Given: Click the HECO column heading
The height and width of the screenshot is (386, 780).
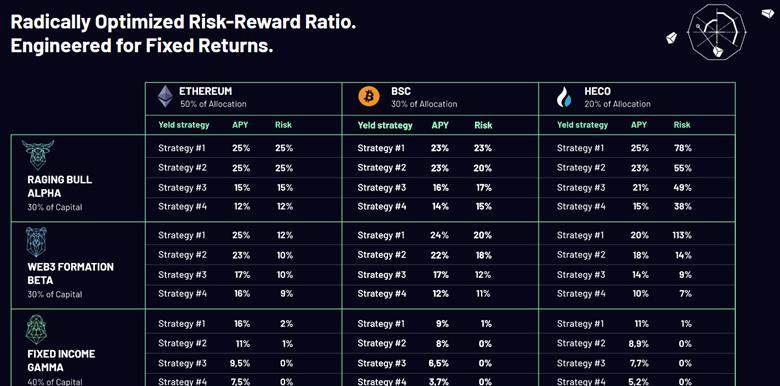Looking at the screenshot, I should pyautogui.click(x=597, y=92).
